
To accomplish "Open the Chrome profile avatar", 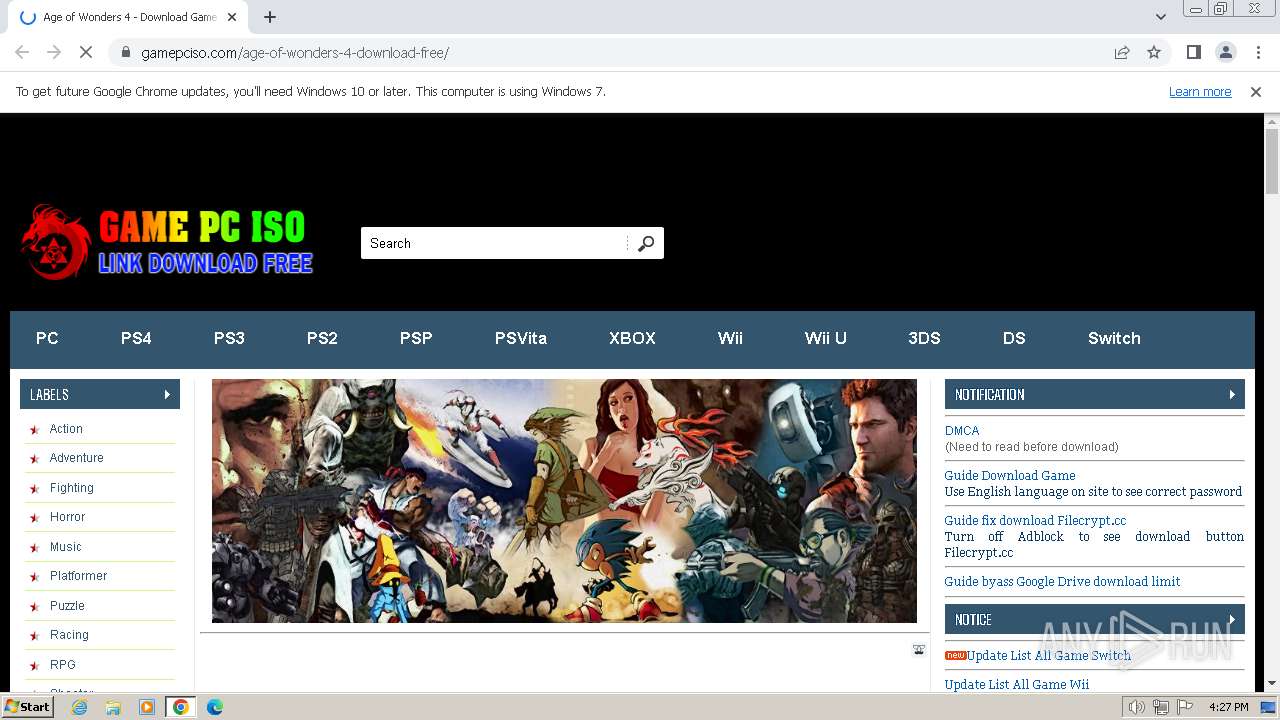I will click(x=1225, y=52).
